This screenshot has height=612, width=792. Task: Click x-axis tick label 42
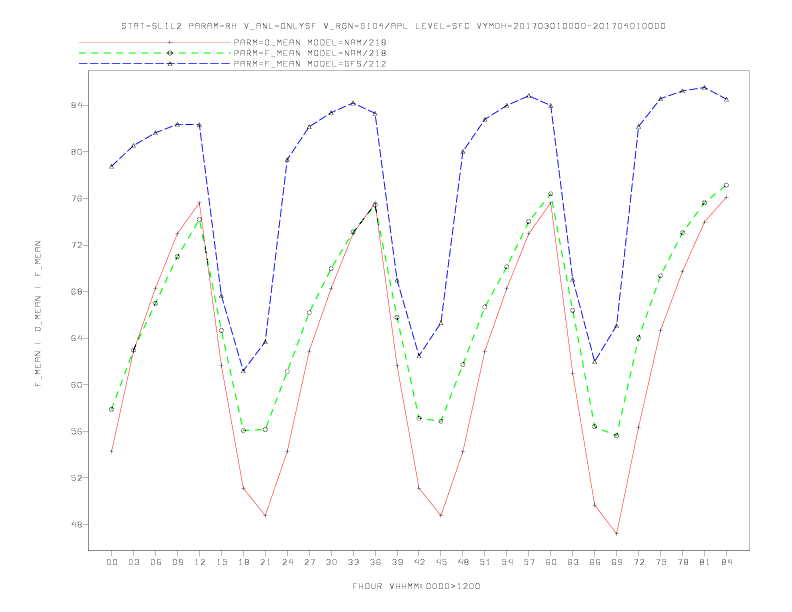coord(419,562)
